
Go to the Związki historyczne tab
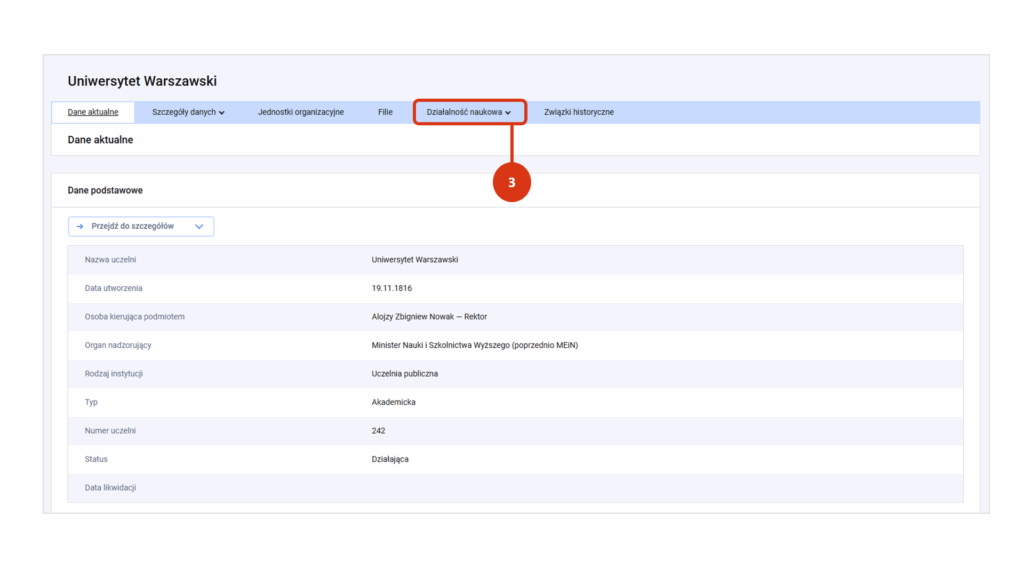coord(579,112)
